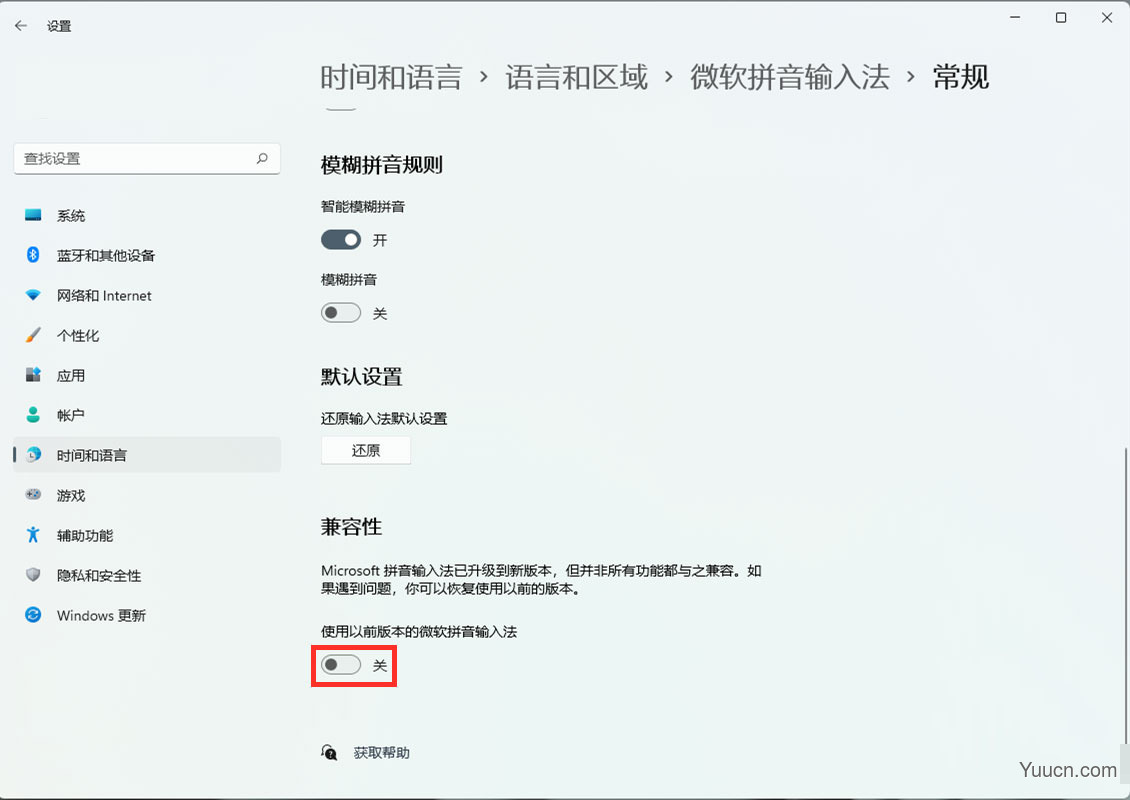Open 系统 settings category
This screenshot has height=800, width=1130.
tap(147, 215)
